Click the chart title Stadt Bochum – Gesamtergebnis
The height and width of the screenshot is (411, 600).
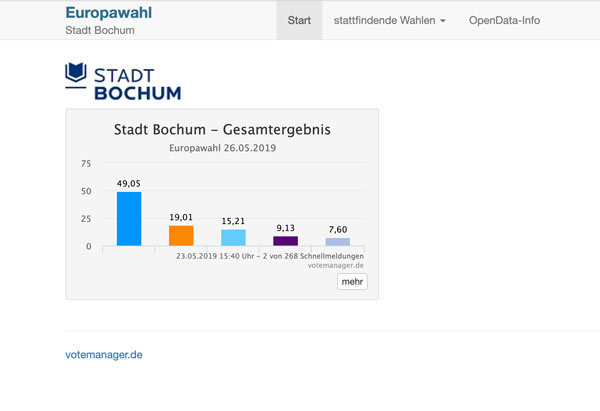222,130
